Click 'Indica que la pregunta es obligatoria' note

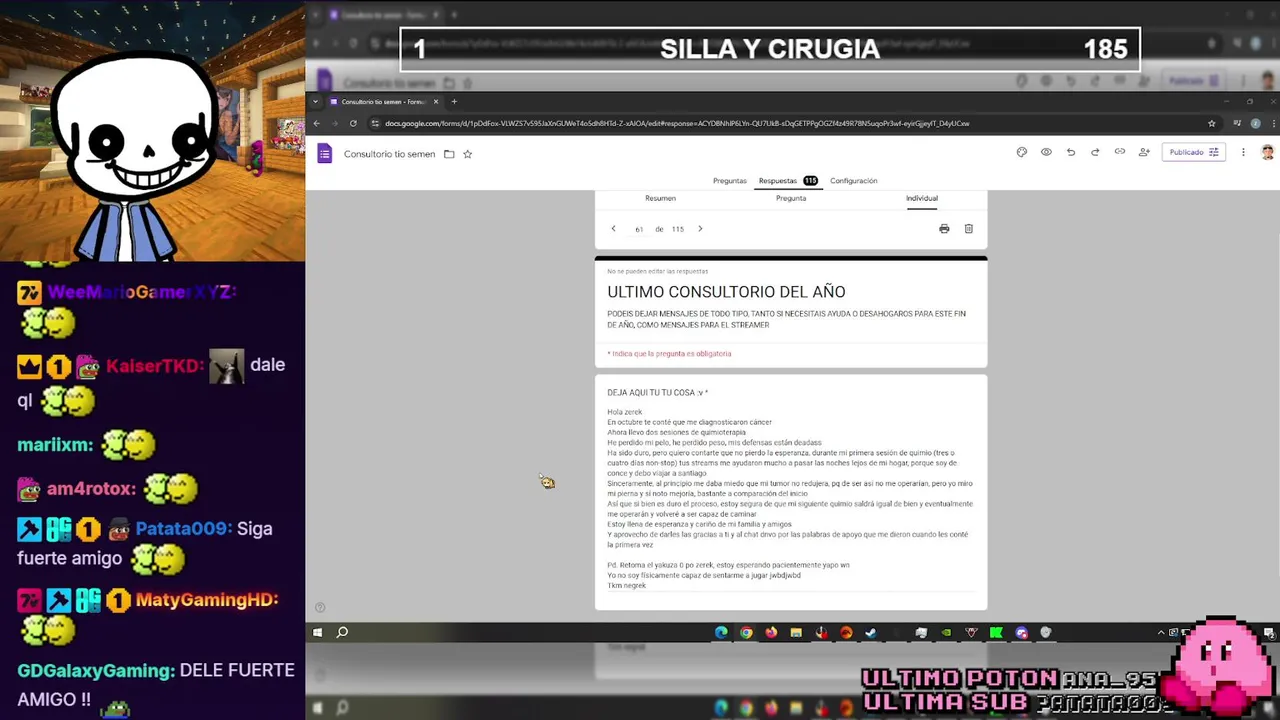pyautogui.click(x=669, y=353)
